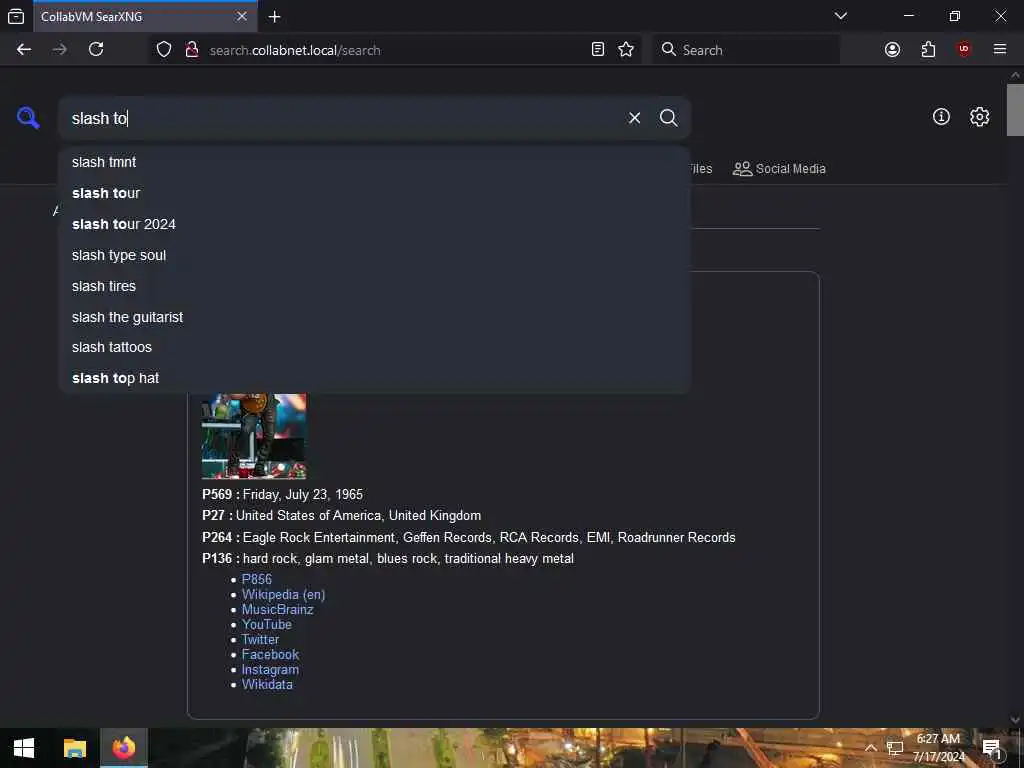
Task: Click the Firefox toolbar Search box
Action: (x=746, y=50)
